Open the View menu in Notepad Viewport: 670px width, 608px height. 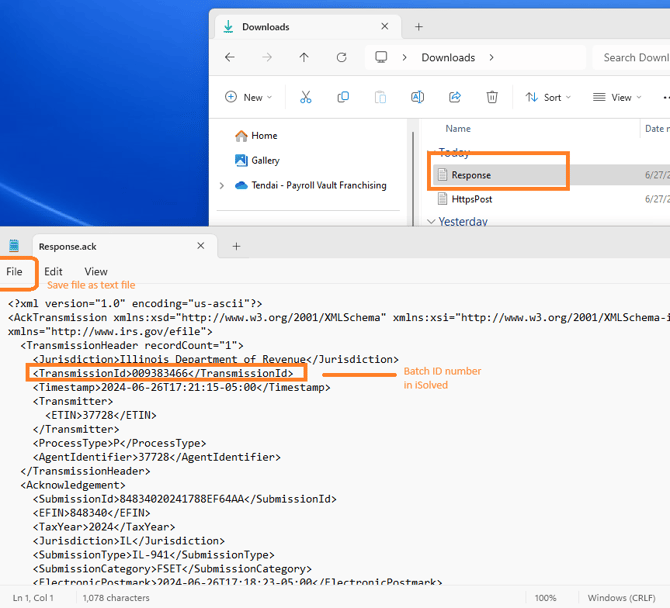click(x=96, y=272)
